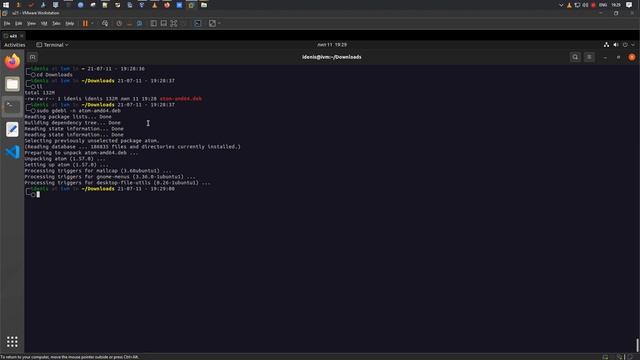The width and height of the screenshot is (640, 360).
Task: Click the terminal prompt cursor line
Action: pyautogui.click(x=38, y=195)
